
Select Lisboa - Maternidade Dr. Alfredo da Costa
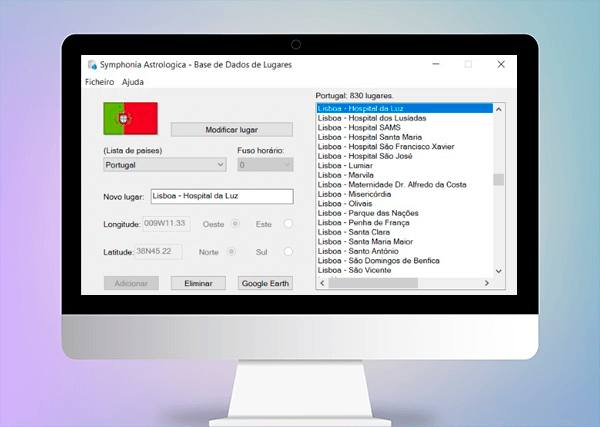[405, 185]
